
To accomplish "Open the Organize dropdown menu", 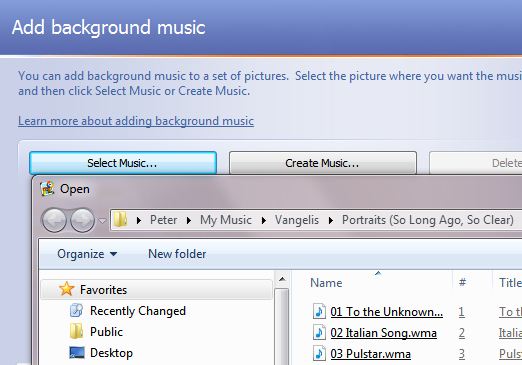I will (x=87, y=254).
